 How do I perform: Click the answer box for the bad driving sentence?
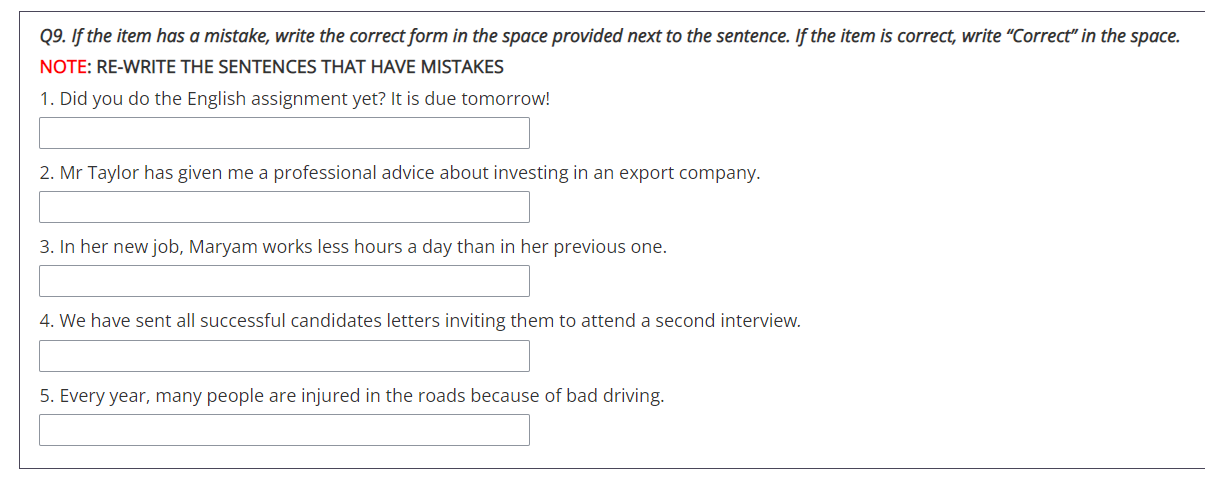pyautogui.click(x=284, y=430)
